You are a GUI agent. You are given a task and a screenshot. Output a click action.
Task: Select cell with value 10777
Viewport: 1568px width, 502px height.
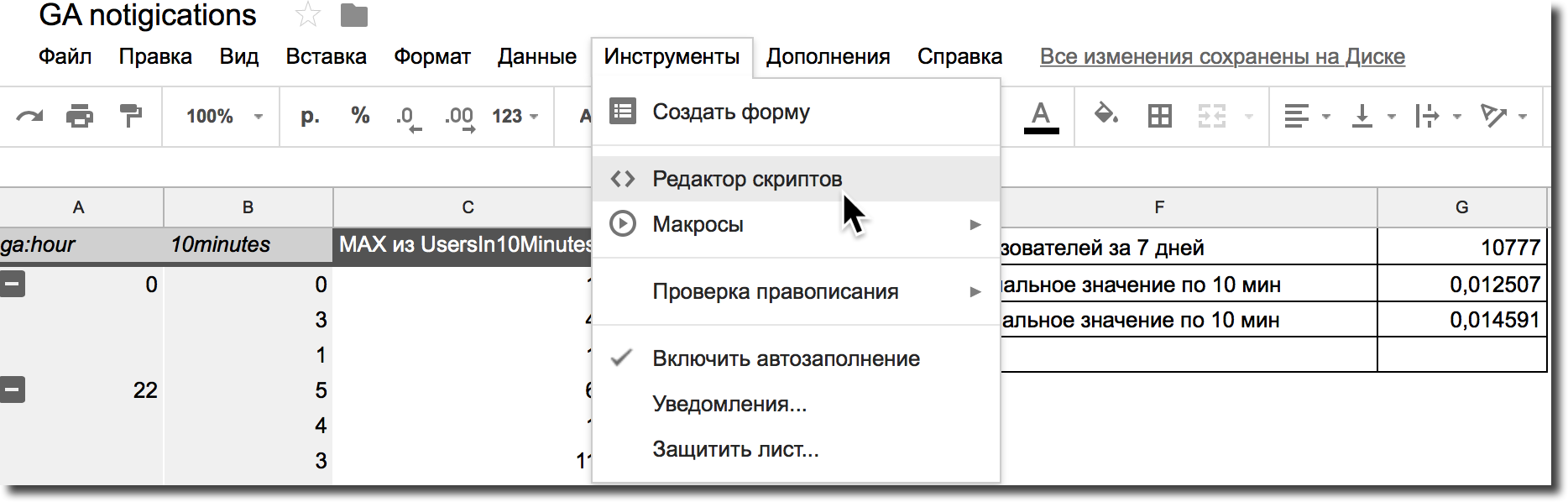pos(1462,248)
